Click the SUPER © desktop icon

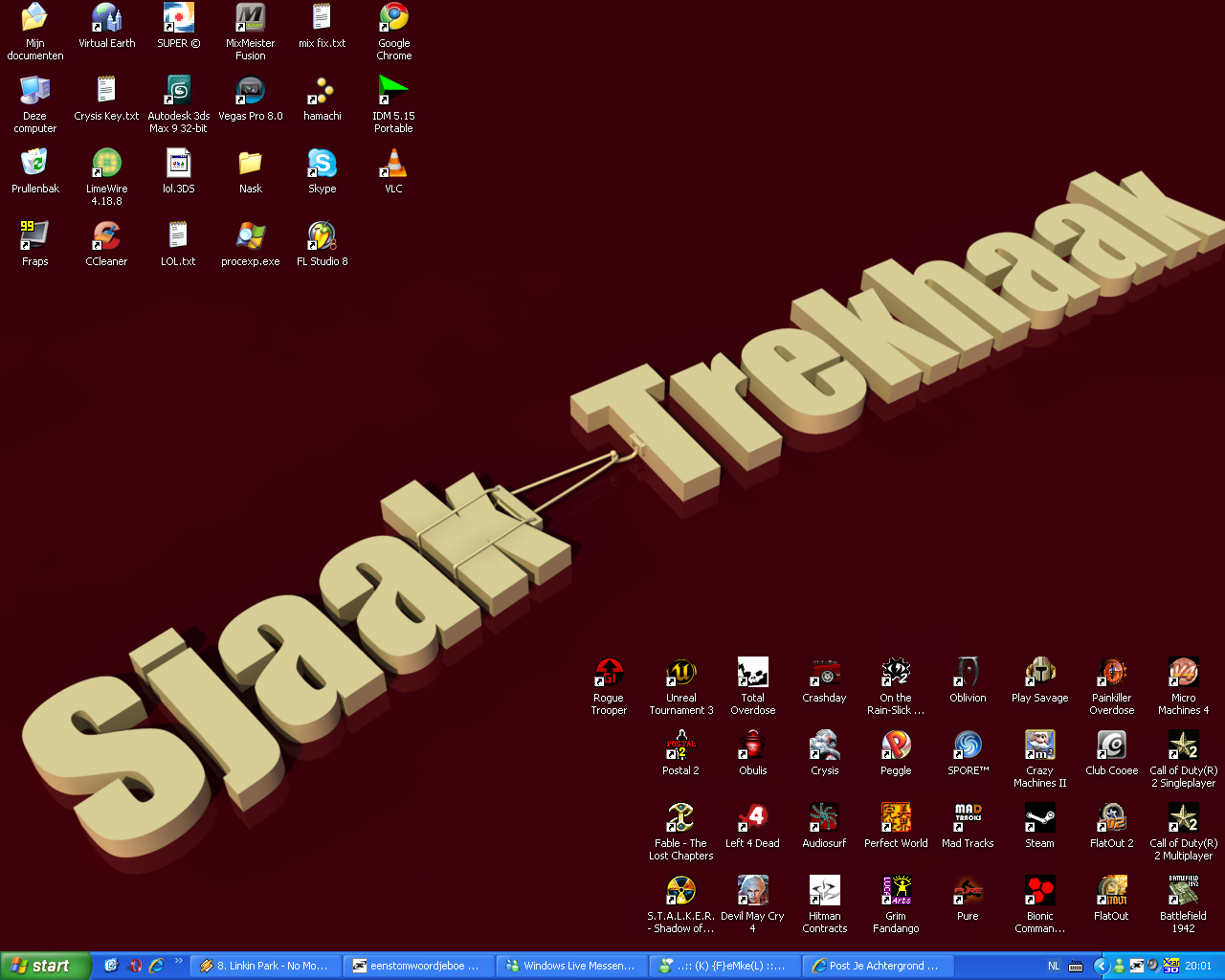(x=179, y=17)
